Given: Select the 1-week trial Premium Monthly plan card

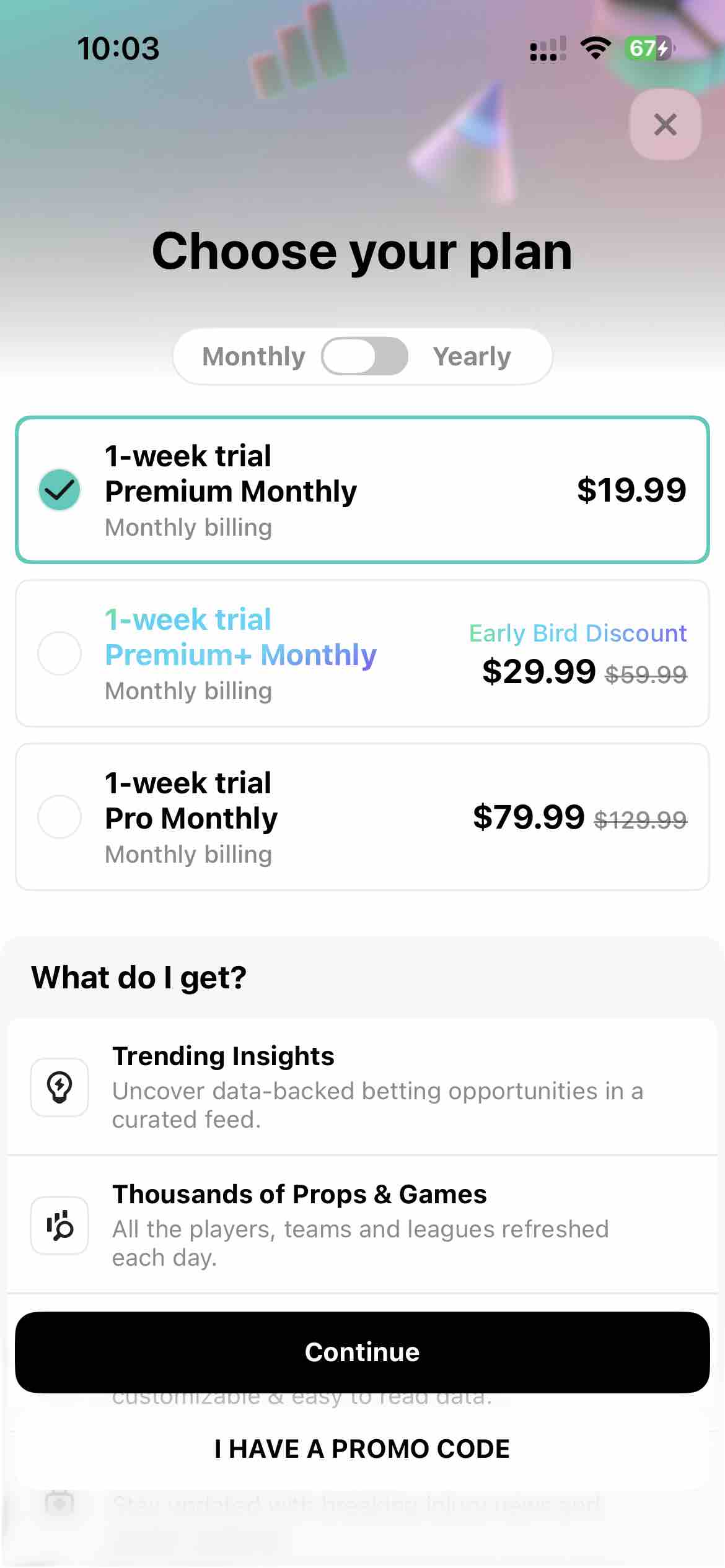Looking at the screenshot, I should coord(362,490).
